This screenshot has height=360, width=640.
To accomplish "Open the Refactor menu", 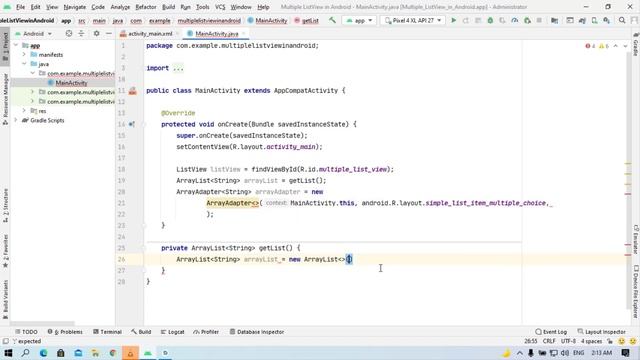I will [x=146, y=7].
